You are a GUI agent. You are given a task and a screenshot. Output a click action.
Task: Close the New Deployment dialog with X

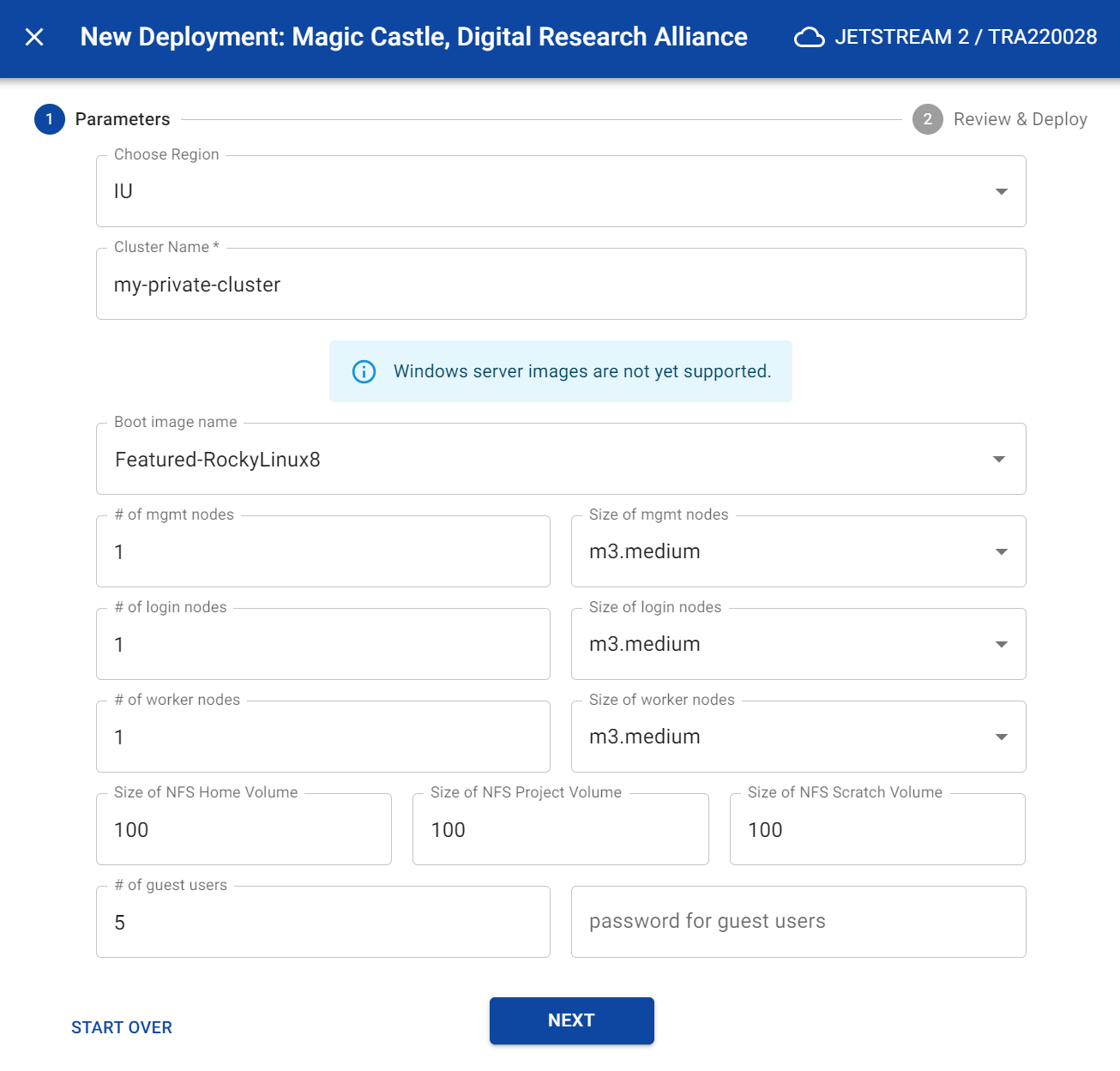34,37
